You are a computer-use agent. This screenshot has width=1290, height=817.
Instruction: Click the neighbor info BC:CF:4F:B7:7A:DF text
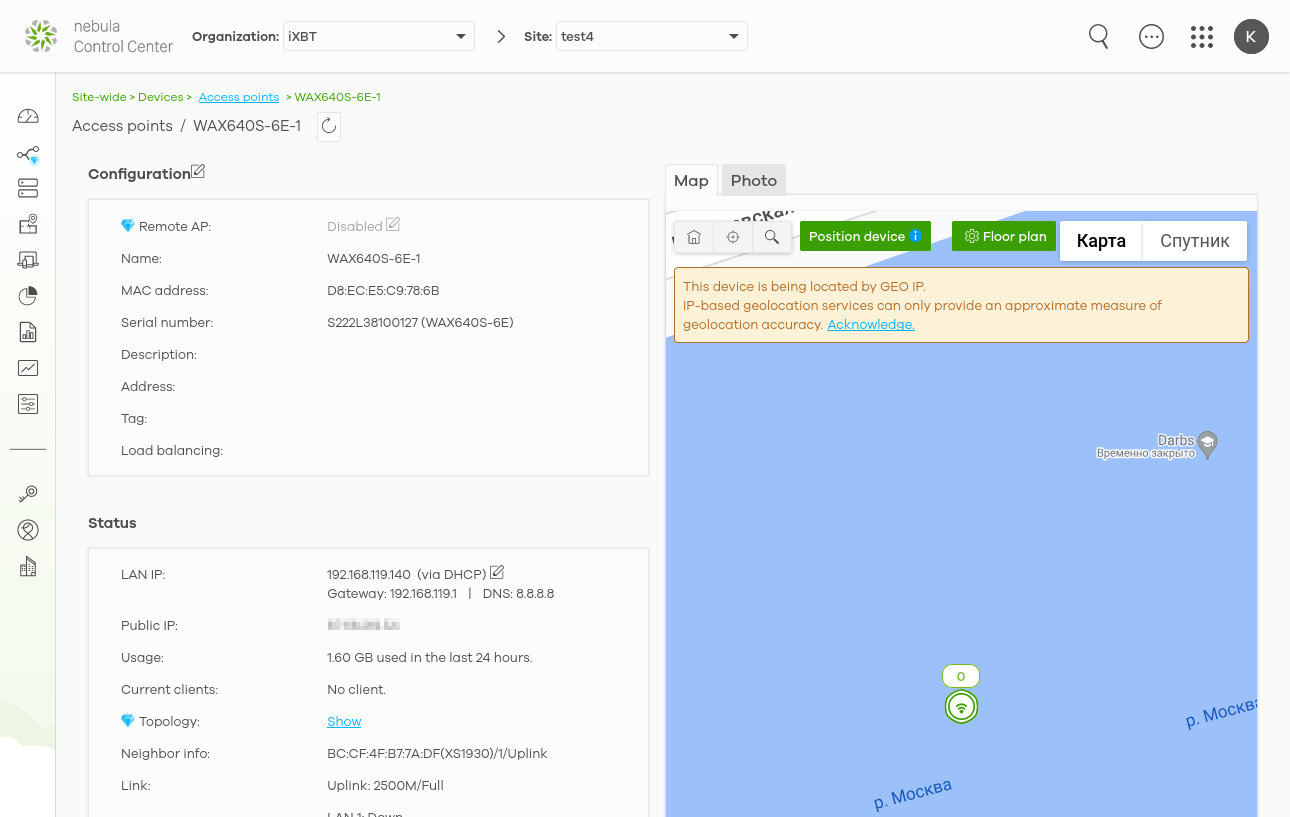[x=437, y=754]
